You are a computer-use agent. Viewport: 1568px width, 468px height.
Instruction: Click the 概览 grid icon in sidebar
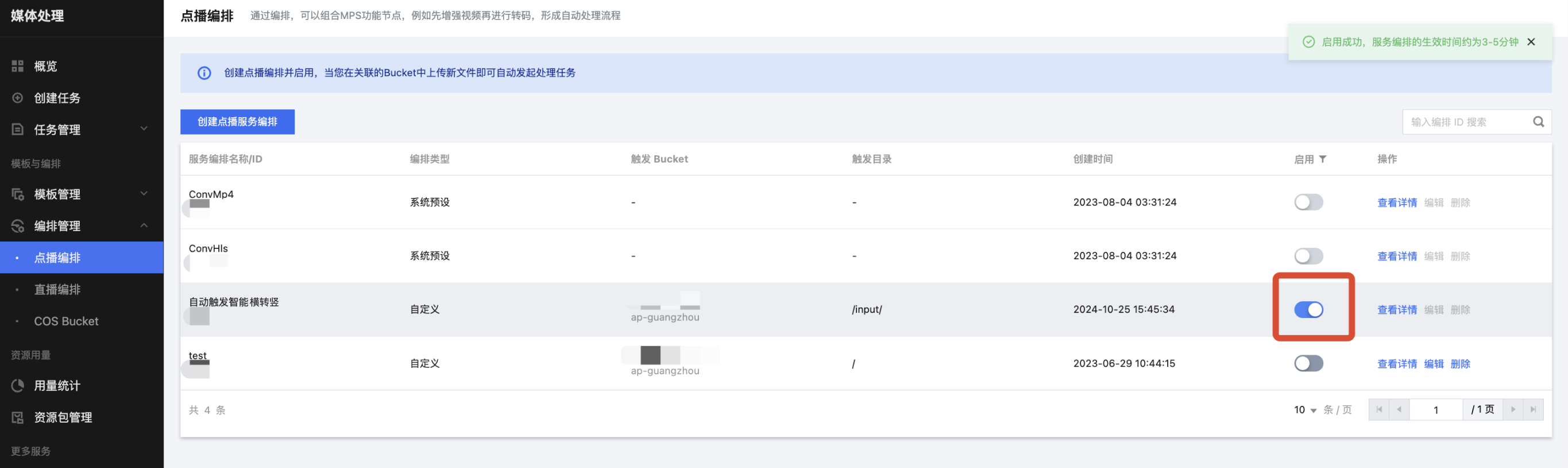[x=18, y=67]
